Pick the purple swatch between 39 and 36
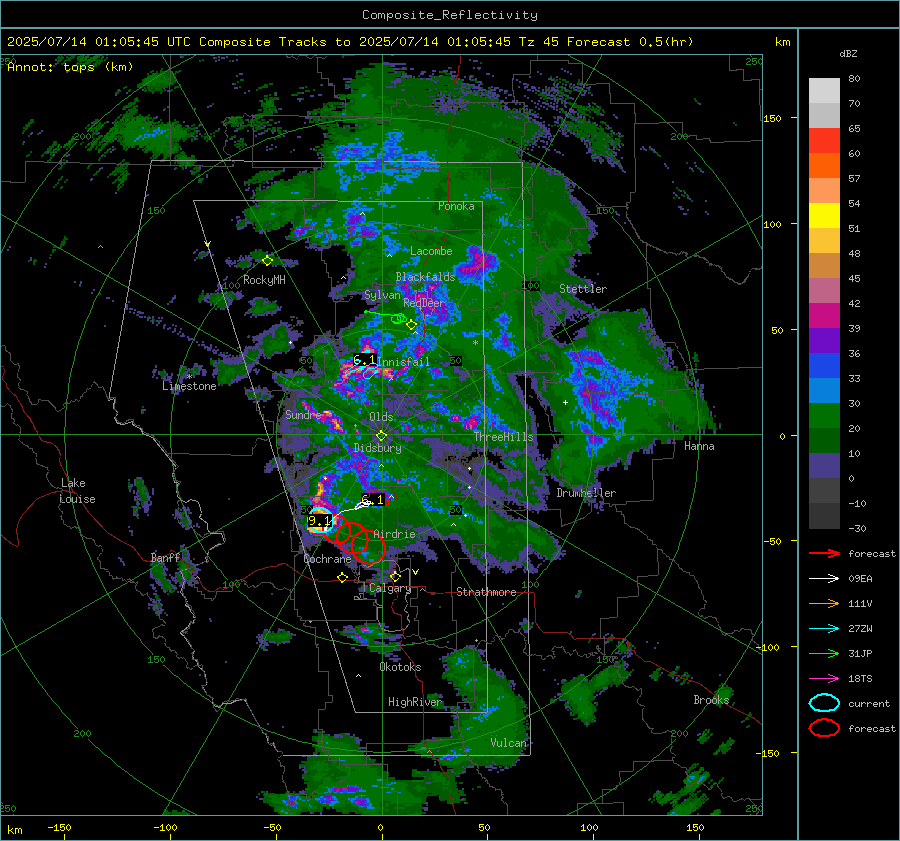The height and width of the screenshot is (841, 900). pos(824,341)
